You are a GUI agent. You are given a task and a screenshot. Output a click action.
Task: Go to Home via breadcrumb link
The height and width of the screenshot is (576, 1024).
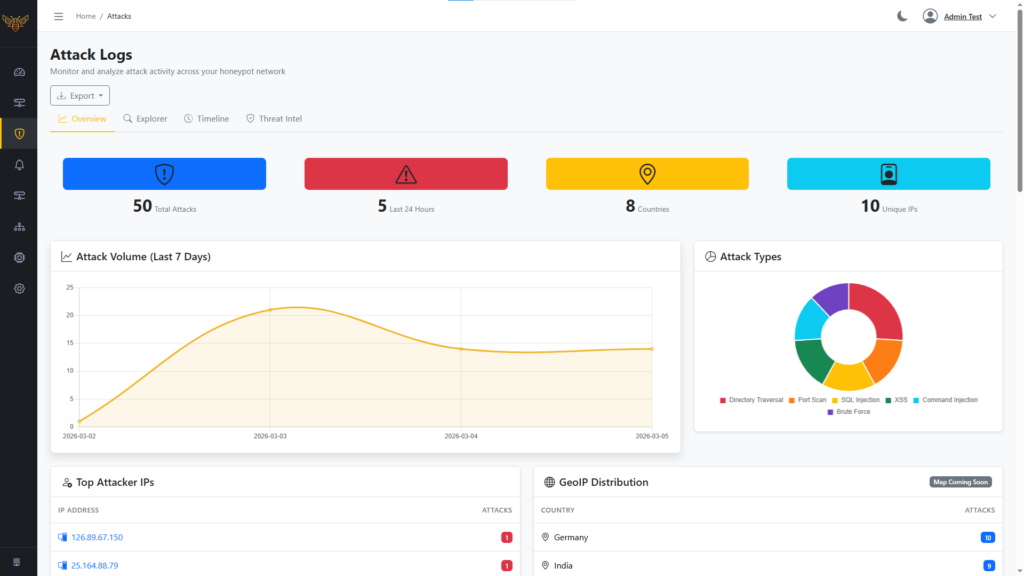[86, 16]
